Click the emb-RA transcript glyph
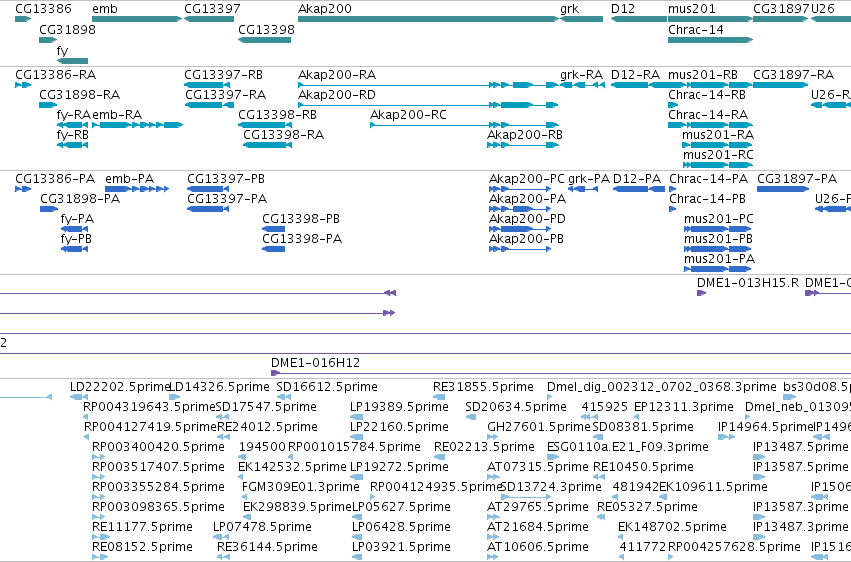Image resolution: width=851 pixels, height=562 pixels. (137, 125)
